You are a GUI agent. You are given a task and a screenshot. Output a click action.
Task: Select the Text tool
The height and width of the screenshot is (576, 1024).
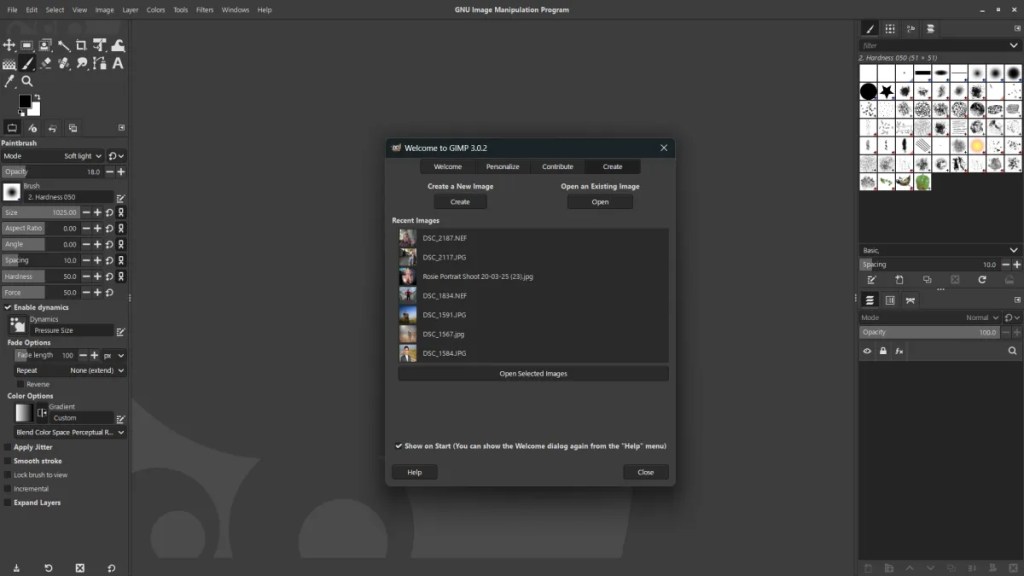[117, 63]
